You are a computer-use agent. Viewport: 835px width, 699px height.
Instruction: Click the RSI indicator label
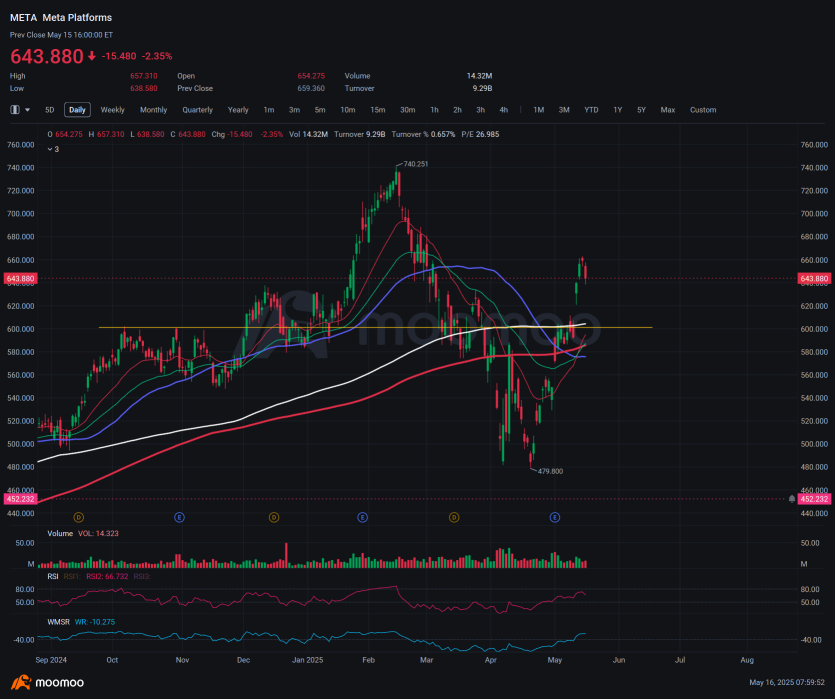click(53, 577)
